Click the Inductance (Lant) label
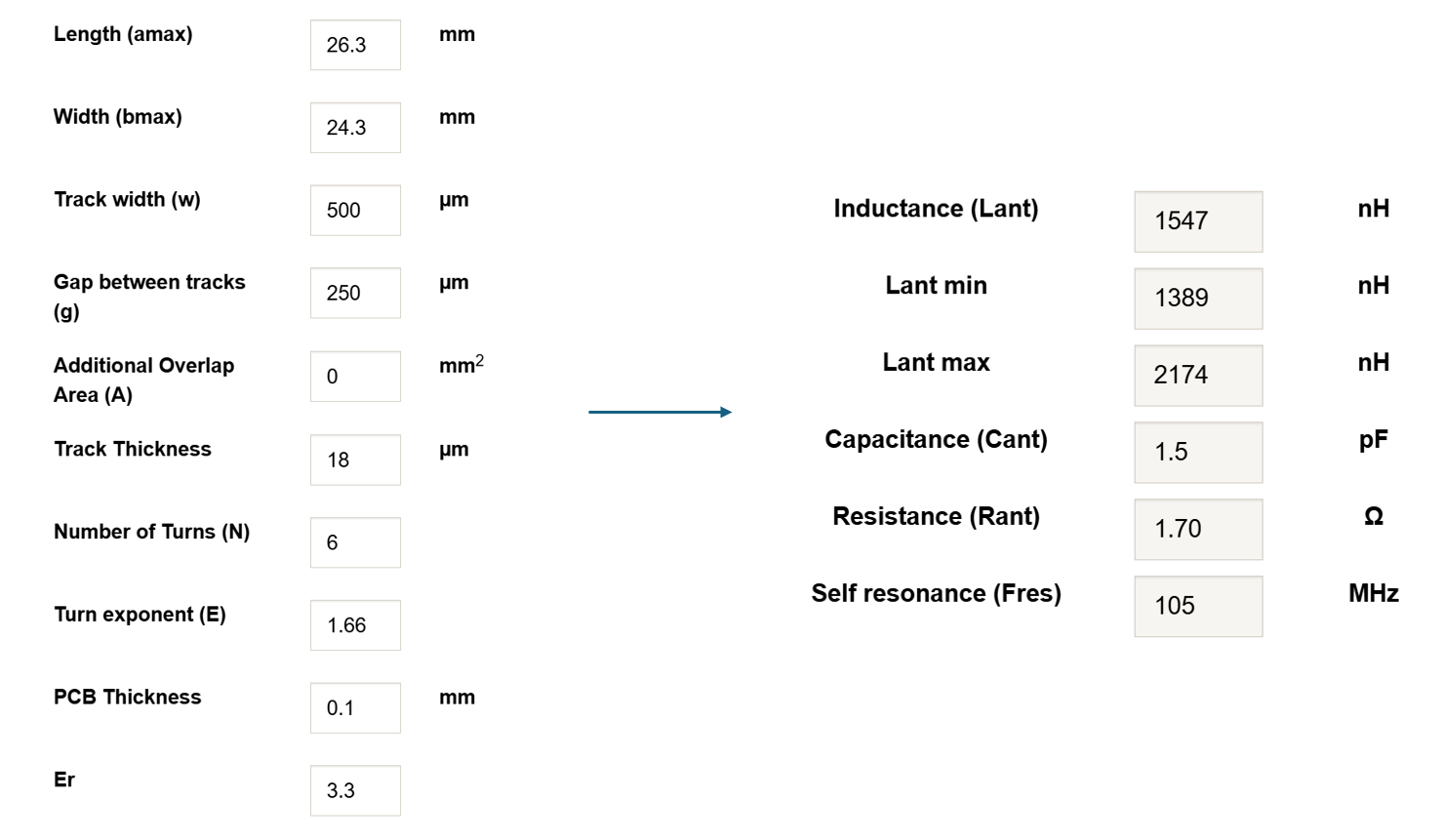Image resolution: width=1442 pixels, height=840 pixels. click(x=936, y=209)
